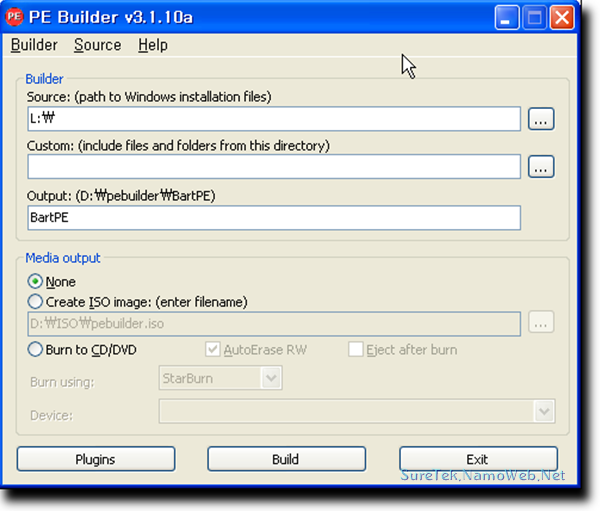Click the 'Media output' group title
600x511 pixels.
[x=63, y=258]
